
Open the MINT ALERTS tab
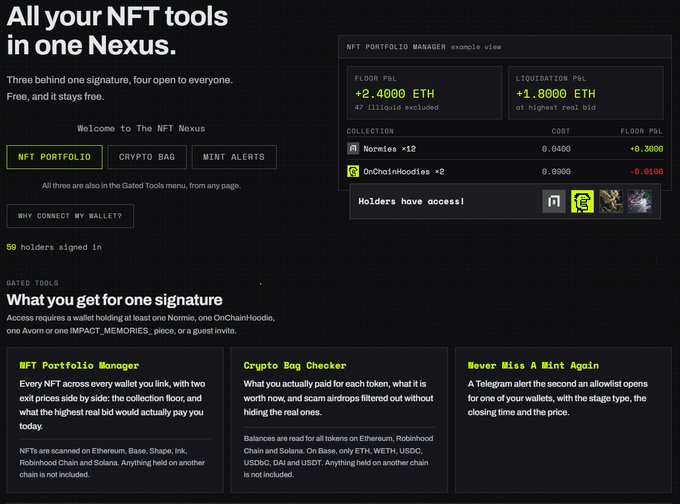pyautogui.click(x=234, y=157)
